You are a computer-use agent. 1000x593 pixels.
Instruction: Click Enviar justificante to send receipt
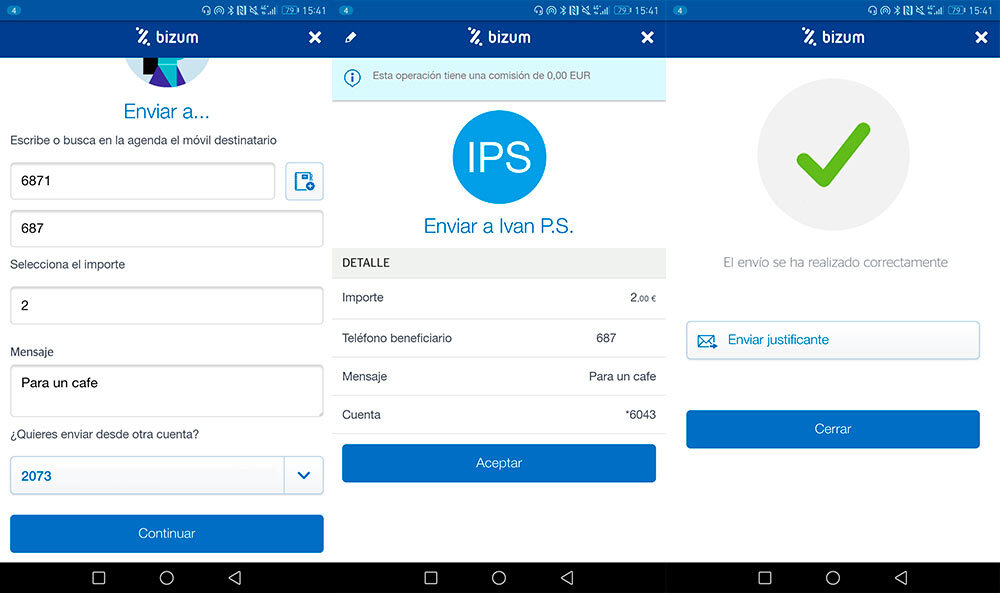pos(833,340)
